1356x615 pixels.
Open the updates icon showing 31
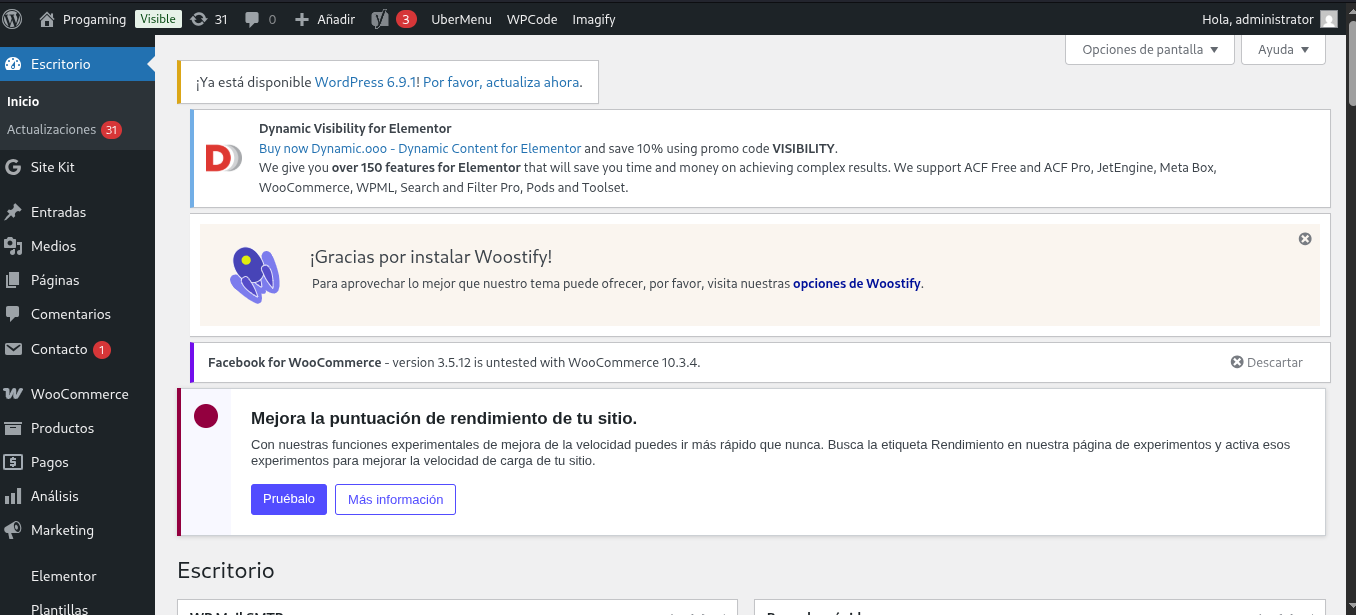click(x=199, y=19)
